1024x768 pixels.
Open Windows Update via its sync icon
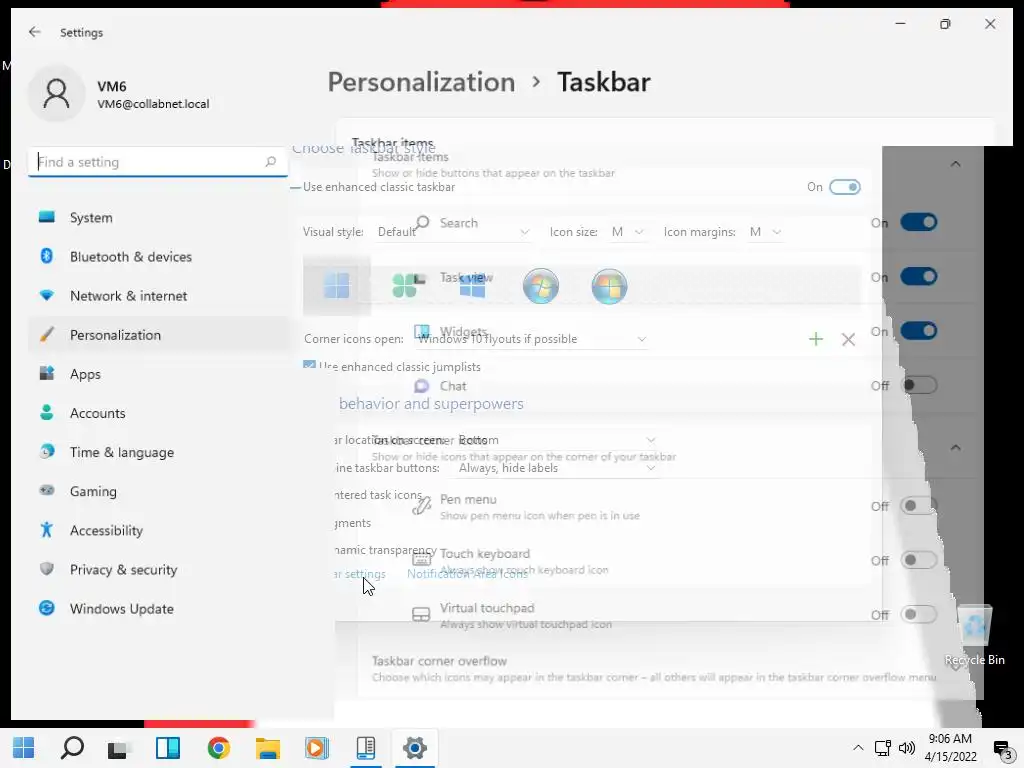tap(46, 608)
